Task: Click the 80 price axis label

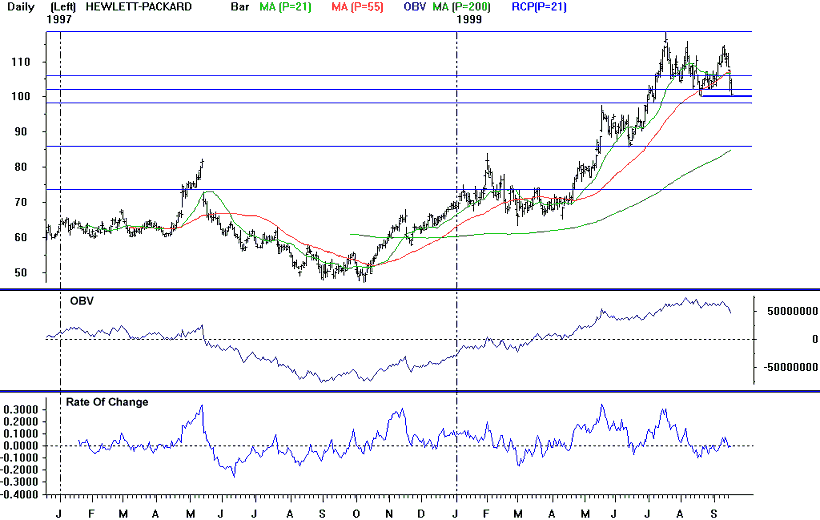Action: click(20, 167)
